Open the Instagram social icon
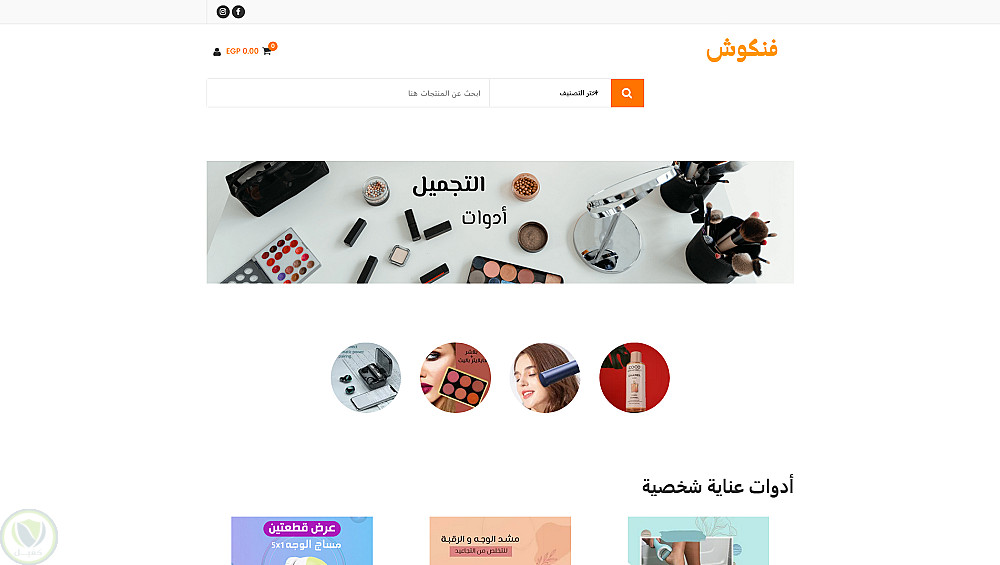The image size is (1000, 565). point(223,11)
